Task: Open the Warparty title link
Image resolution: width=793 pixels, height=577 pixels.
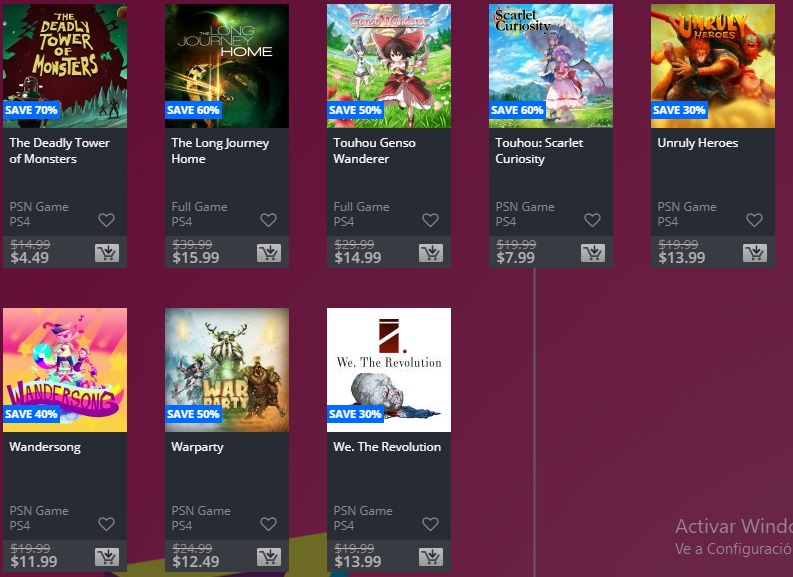Action: [197, 447]
